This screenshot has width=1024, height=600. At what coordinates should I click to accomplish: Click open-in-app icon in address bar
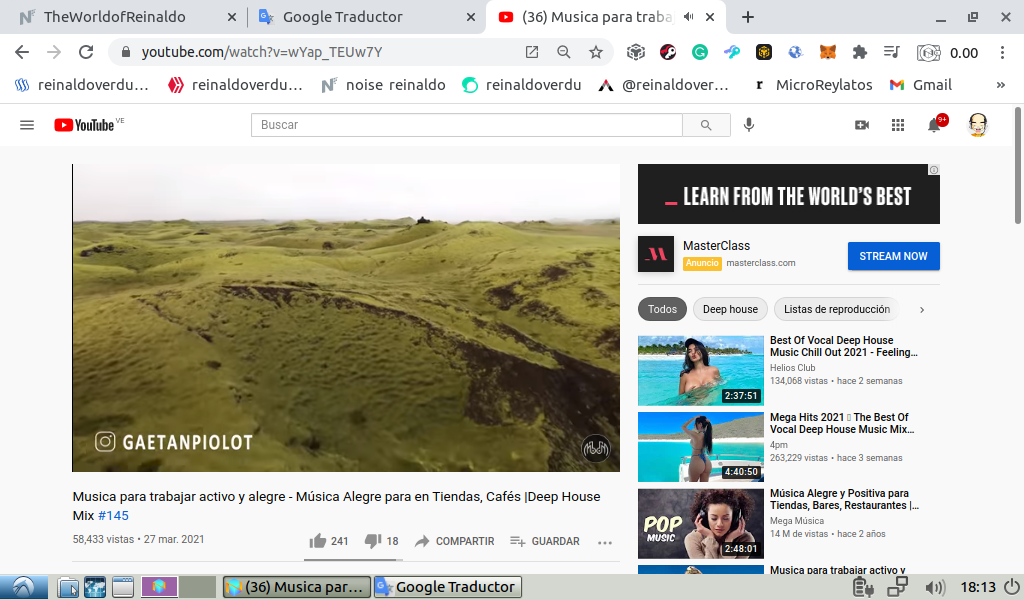pos(532,52)
